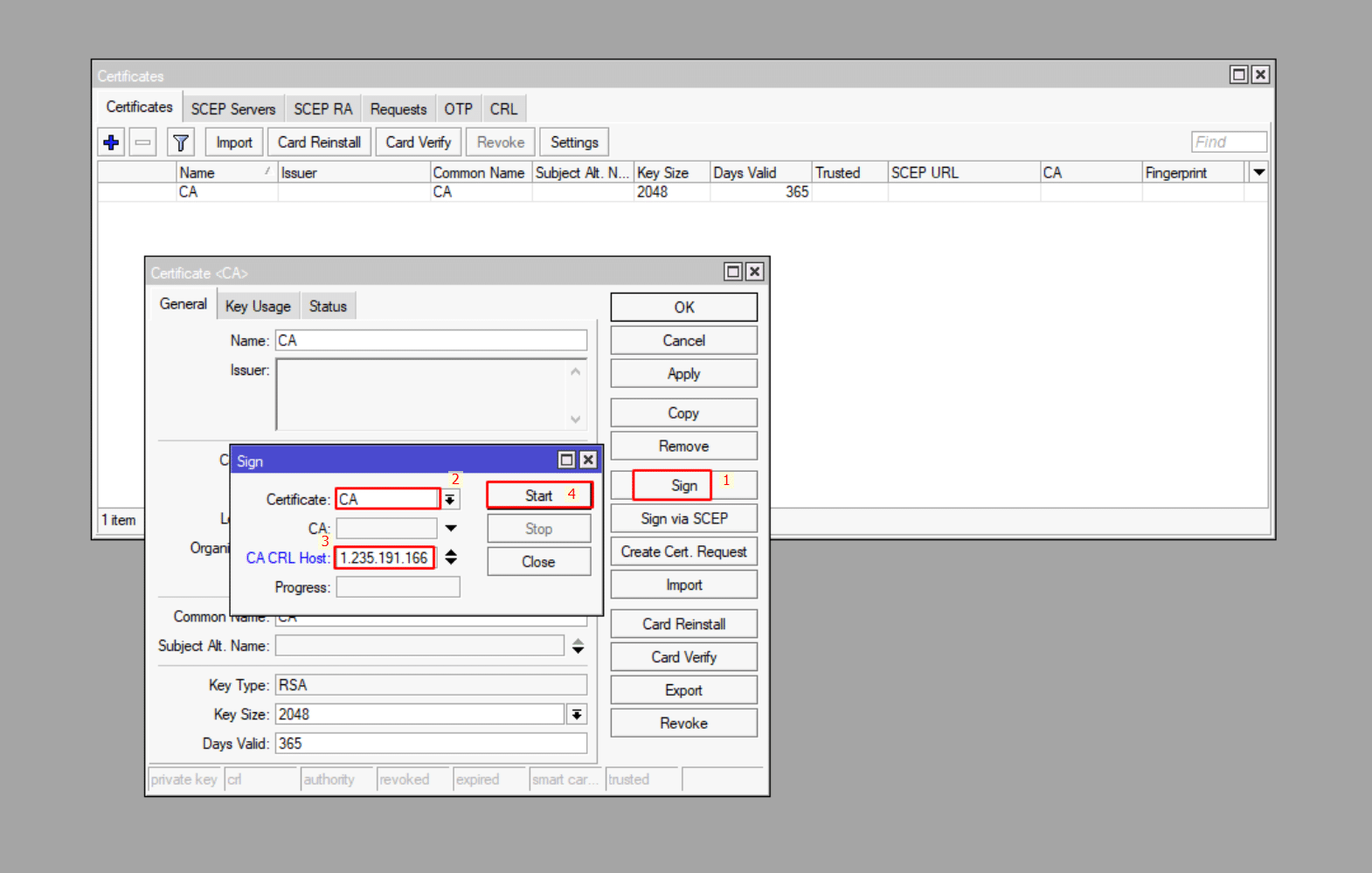Click the Copy button
Screen dimensions: 1372x873
684,412
